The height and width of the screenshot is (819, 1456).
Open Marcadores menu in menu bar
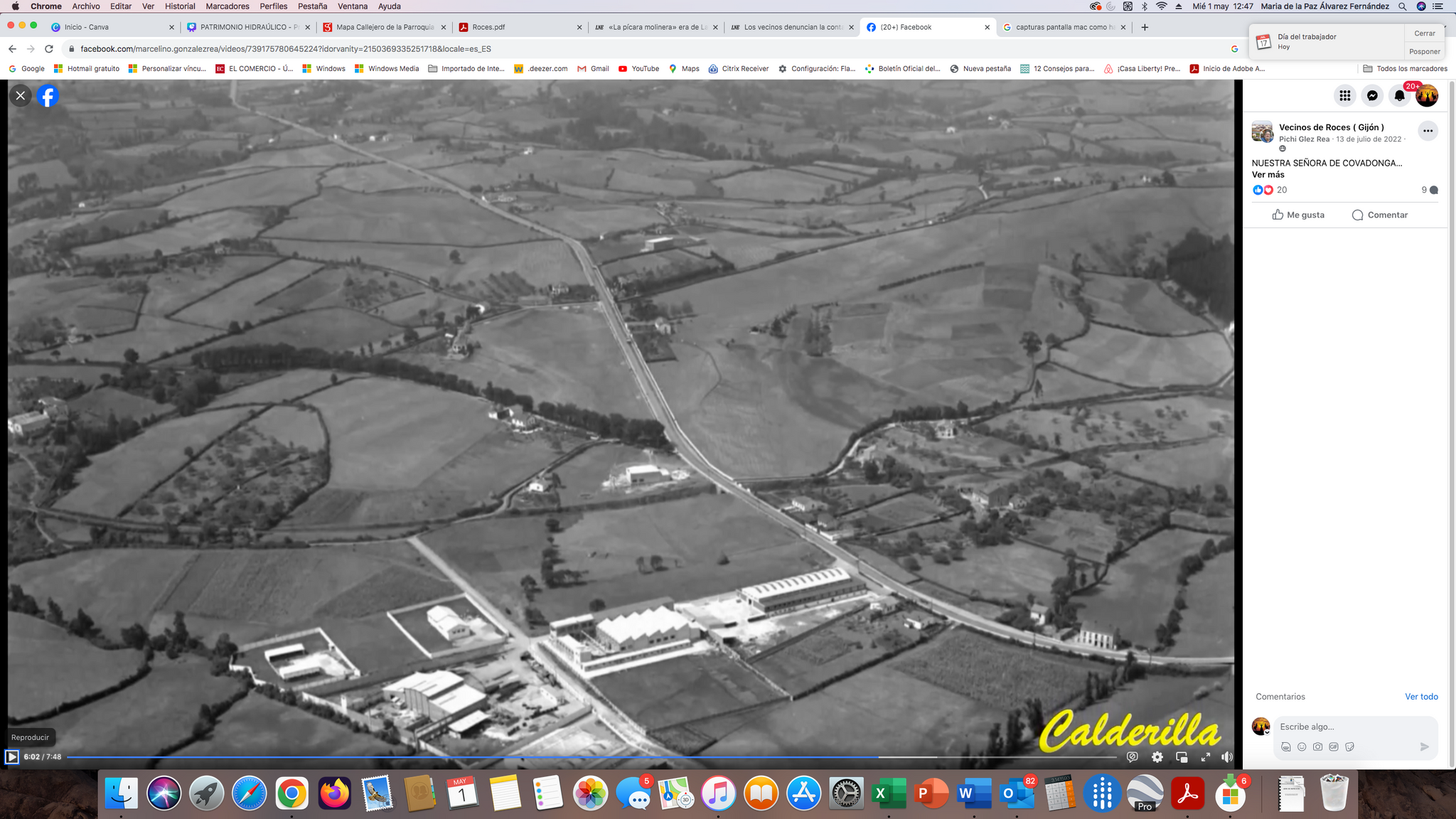pyautogui.click(x=227, y=6)
